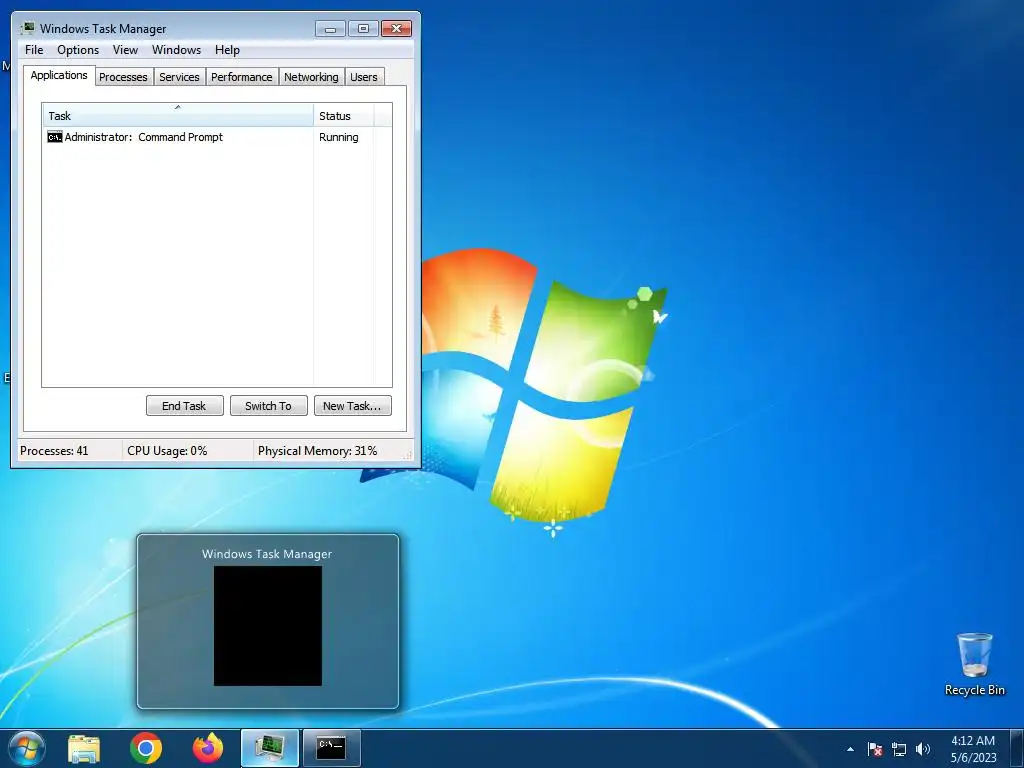Open Action Center flag icon
Screen dimensions: 1024x768
point(875,749)
